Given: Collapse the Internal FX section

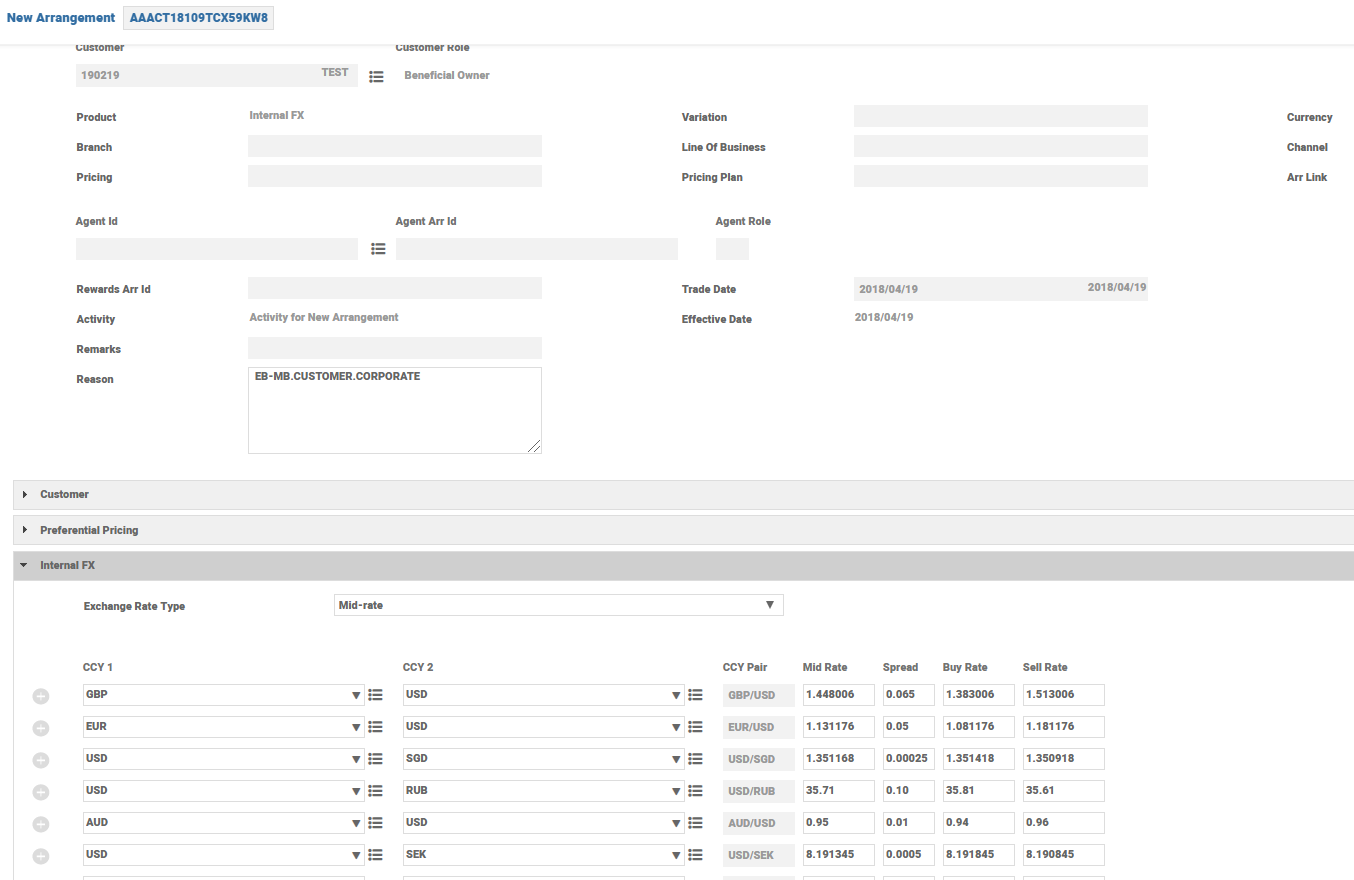Looking at the screenshot, I should click(67, 565).
